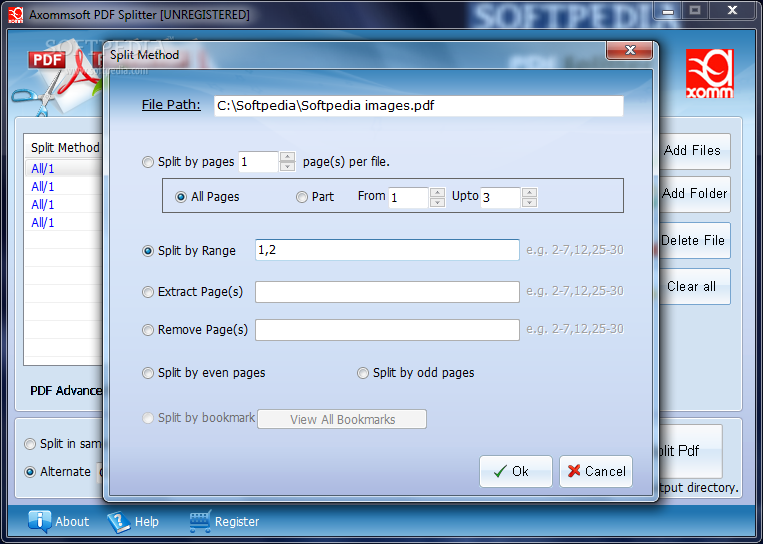Click the Extract Page(s) text box
763x544 pixels.
point(387,292)
